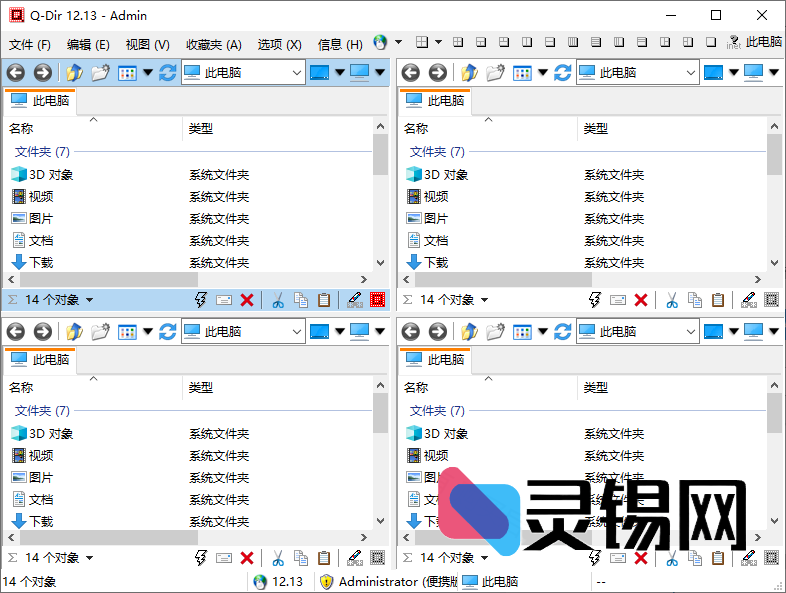Expand the 14 个对象 dropdown in top-left pane
This screenshot has height=593, width=786.
point(89,300)
